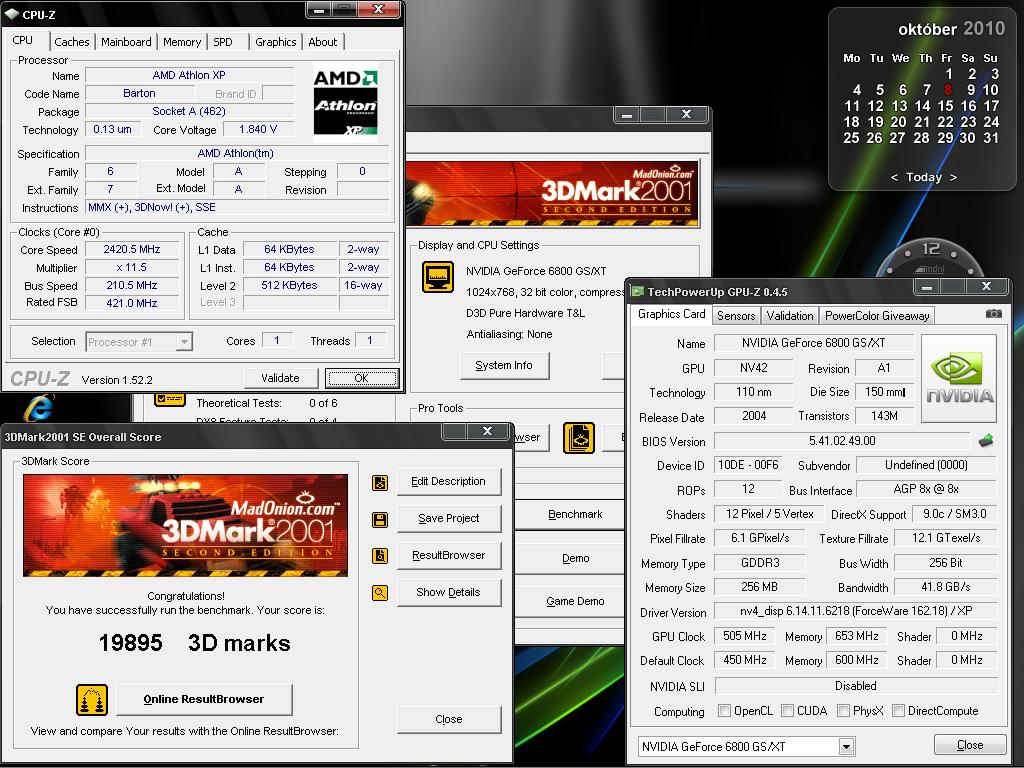Viewport: 1024px width, 768px height.
Task: Click the GPU-Z BIOS save chip icon
Action: (986, 441)
